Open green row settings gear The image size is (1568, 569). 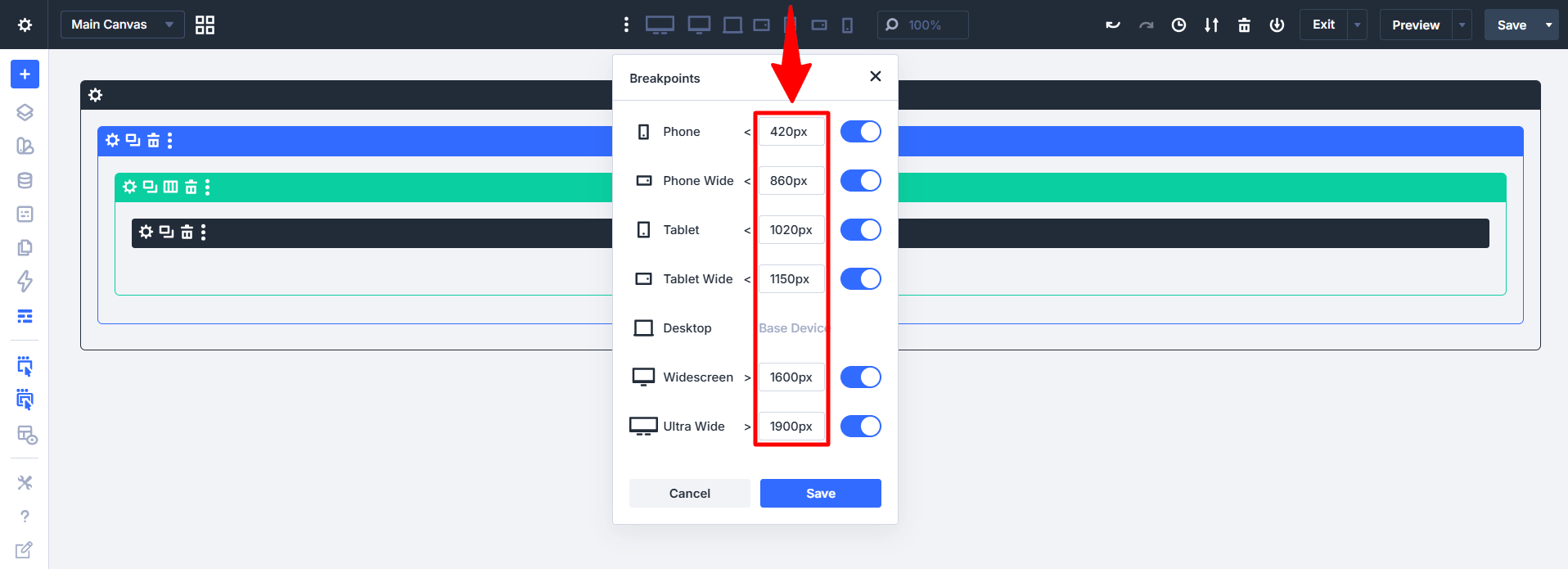(x=129, y=187)
